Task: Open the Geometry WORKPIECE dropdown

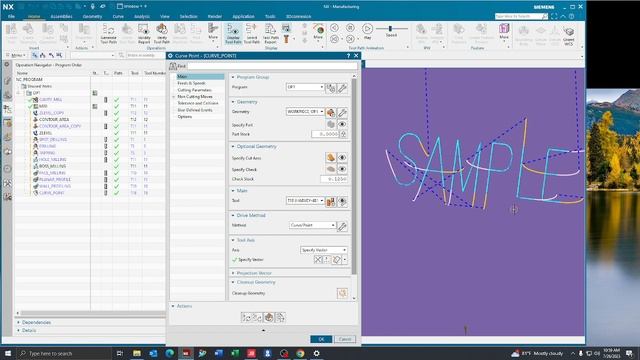Action: pos(305,112)
